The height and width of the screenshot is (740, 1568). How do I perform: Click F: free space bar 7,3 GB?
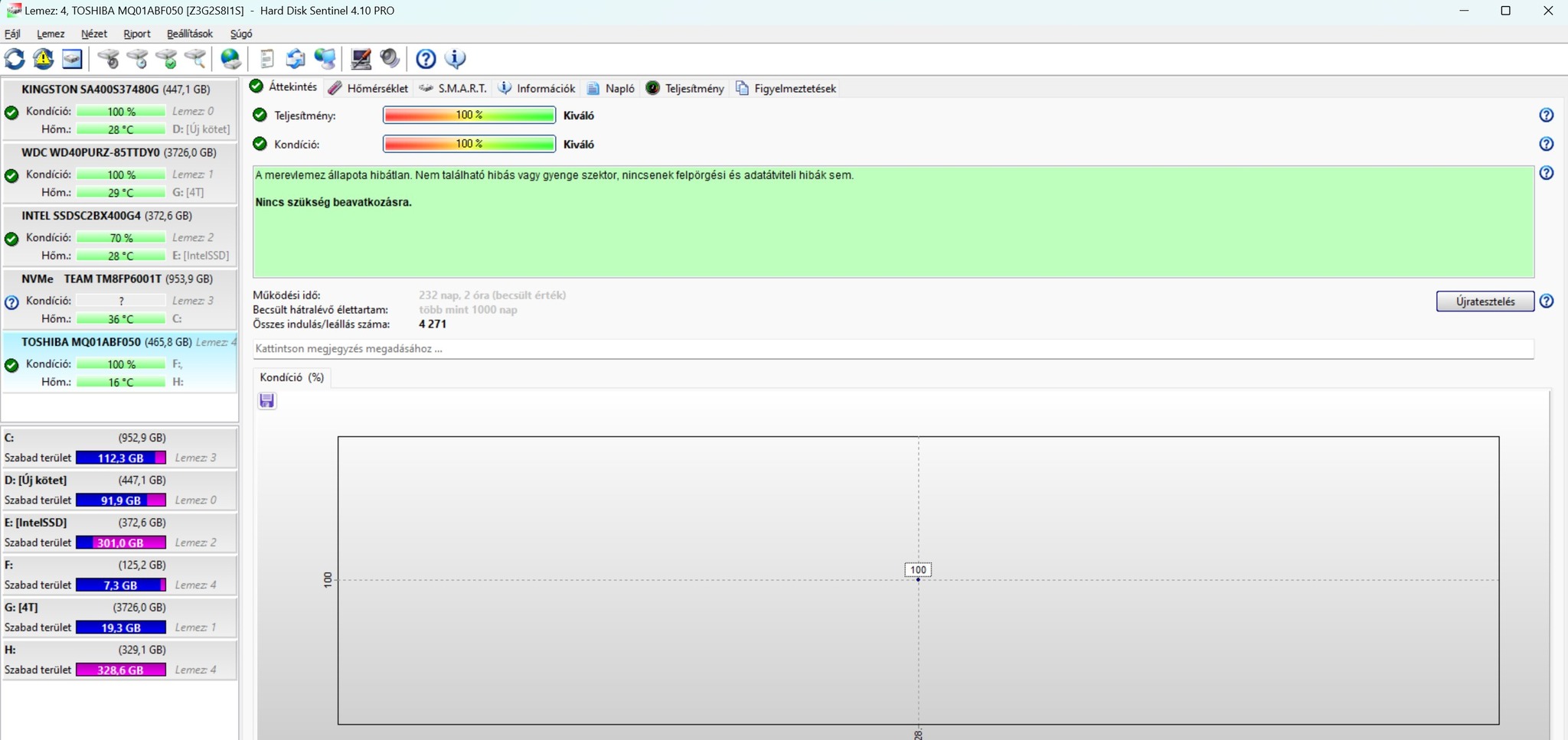(x=121, y=585)
